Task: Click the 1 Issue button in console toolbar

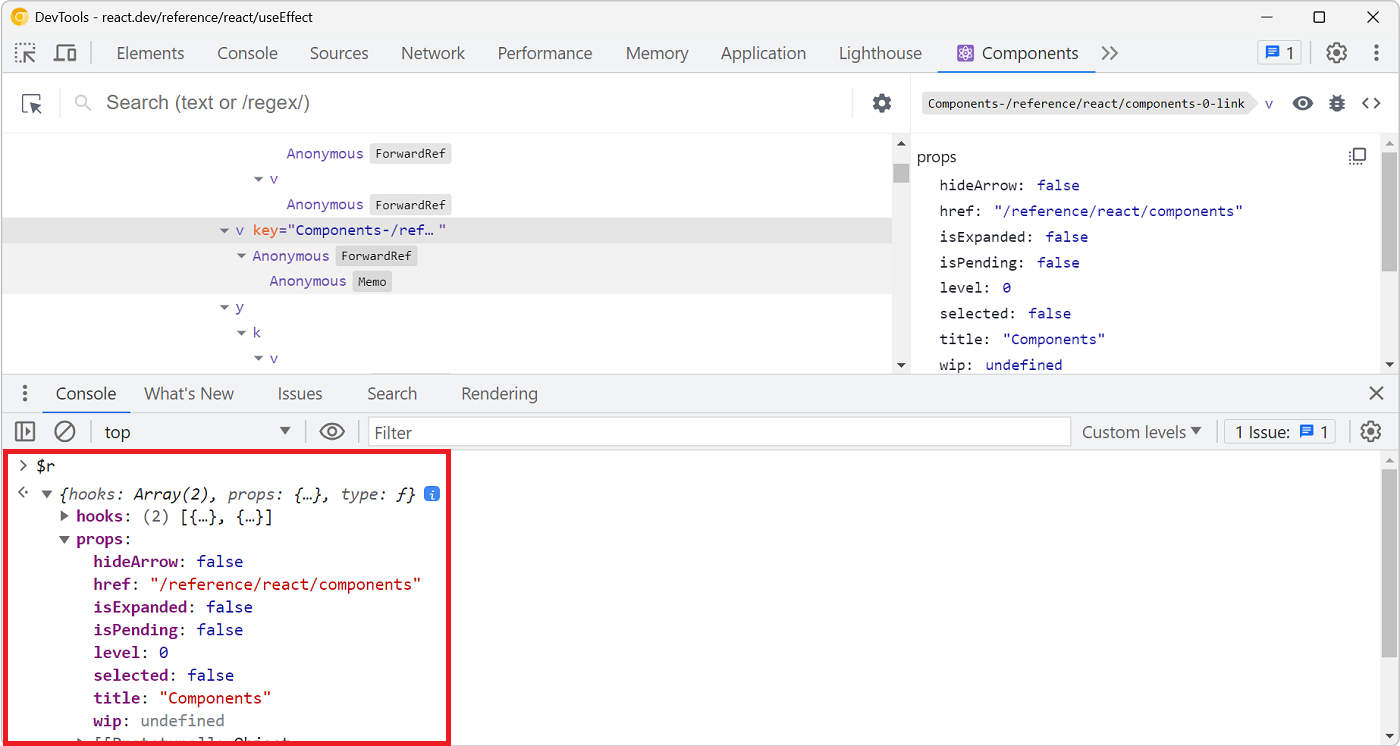Action: point(1280,432)
